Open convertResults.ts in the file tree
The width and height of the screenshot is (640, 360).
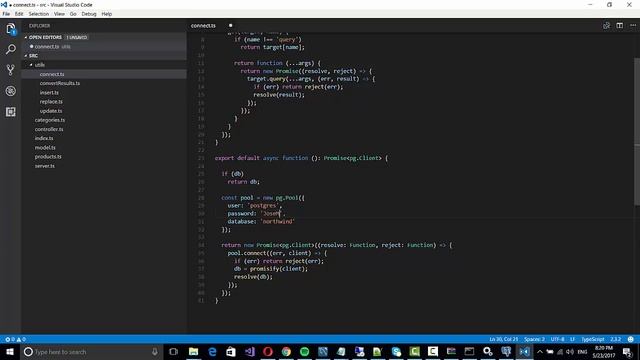pyautogui.click(x=60, y=83)
